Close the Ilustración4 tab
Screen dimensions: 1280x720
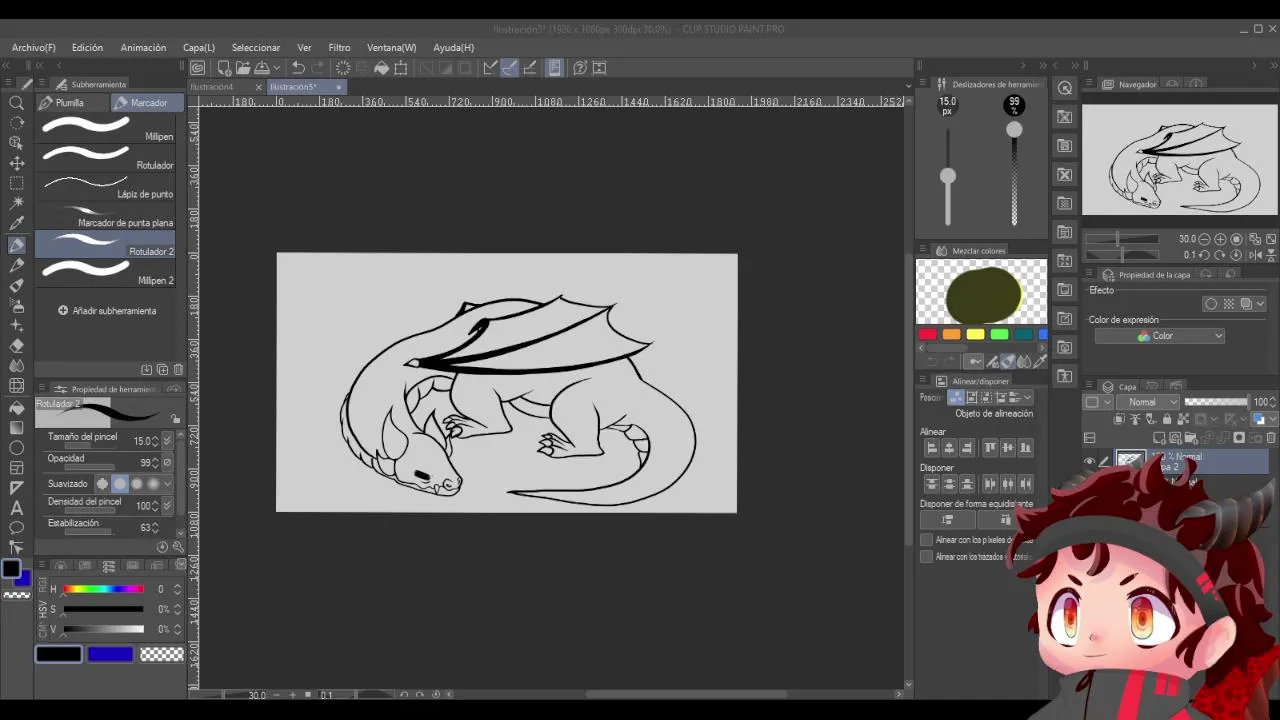pos(259,87)
